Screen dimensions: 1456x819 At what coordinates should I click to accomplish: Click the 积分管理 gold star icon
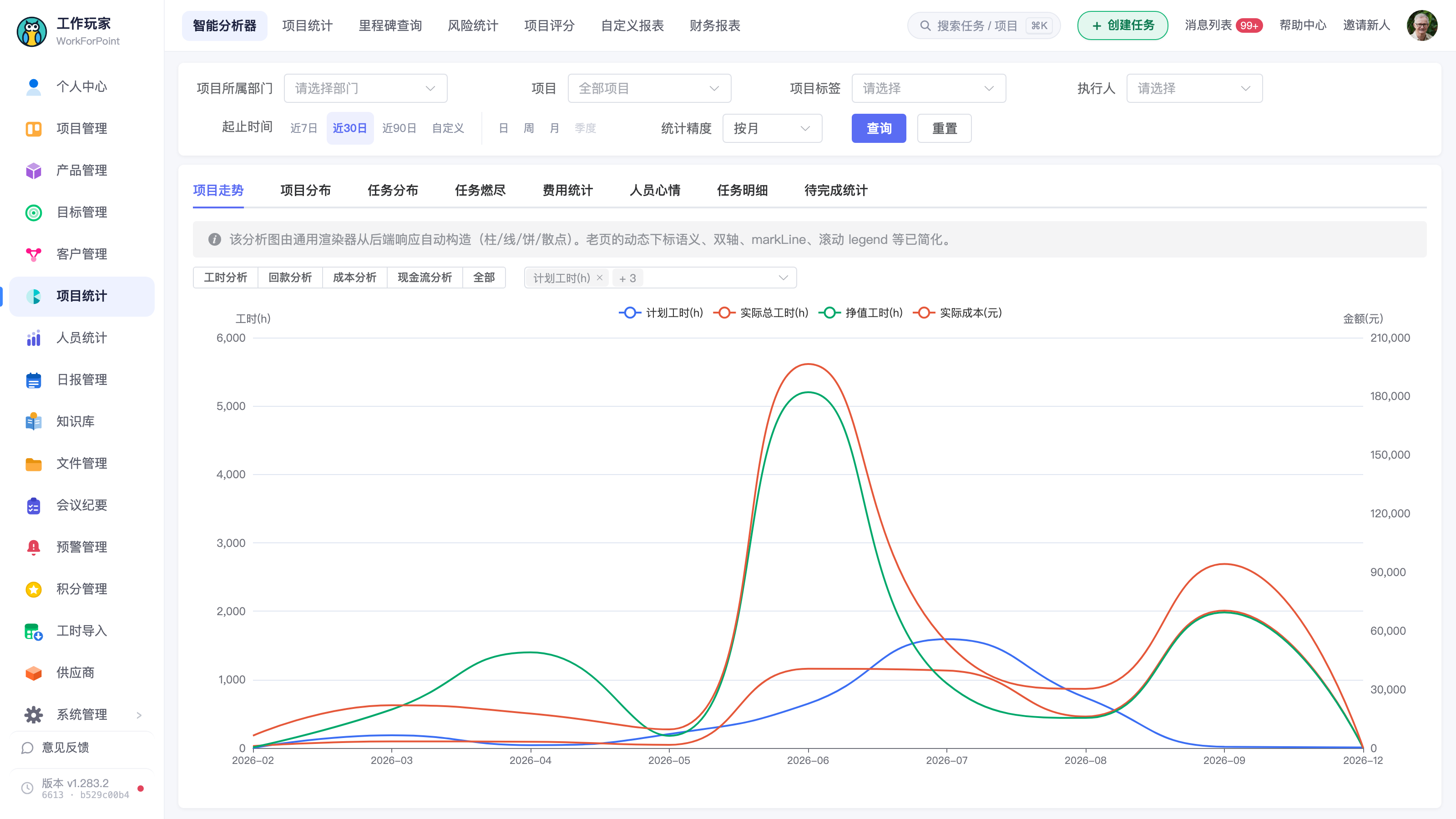click(x=33, y=589)
